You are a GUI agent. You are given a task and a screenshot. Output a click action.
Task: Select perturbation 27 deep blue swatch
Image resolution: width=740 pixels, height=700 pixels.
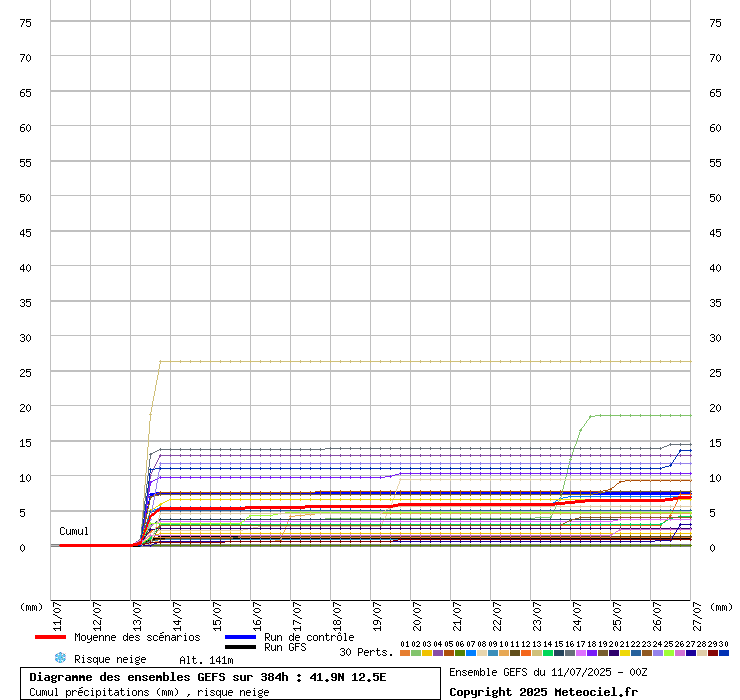691,653
